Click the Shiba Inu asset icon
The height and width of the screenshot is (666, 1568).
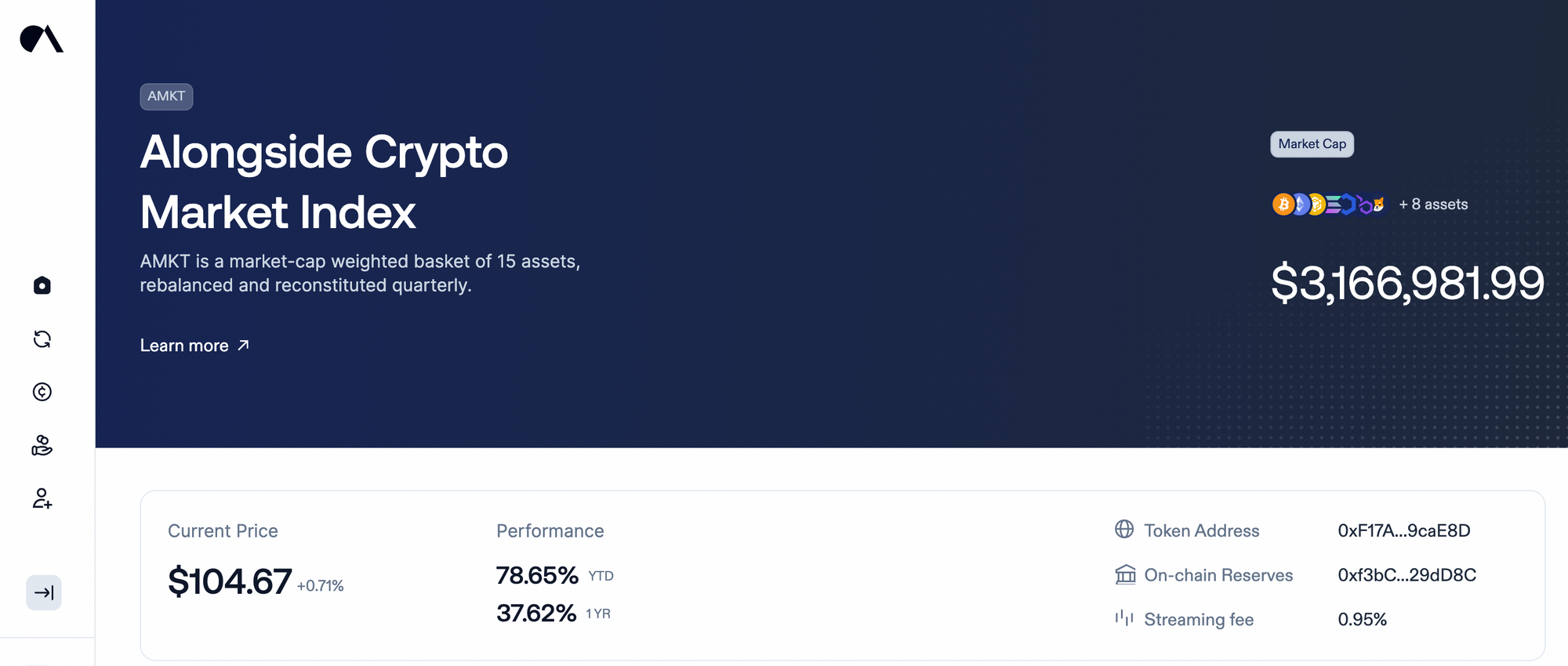coord(1378,205)
